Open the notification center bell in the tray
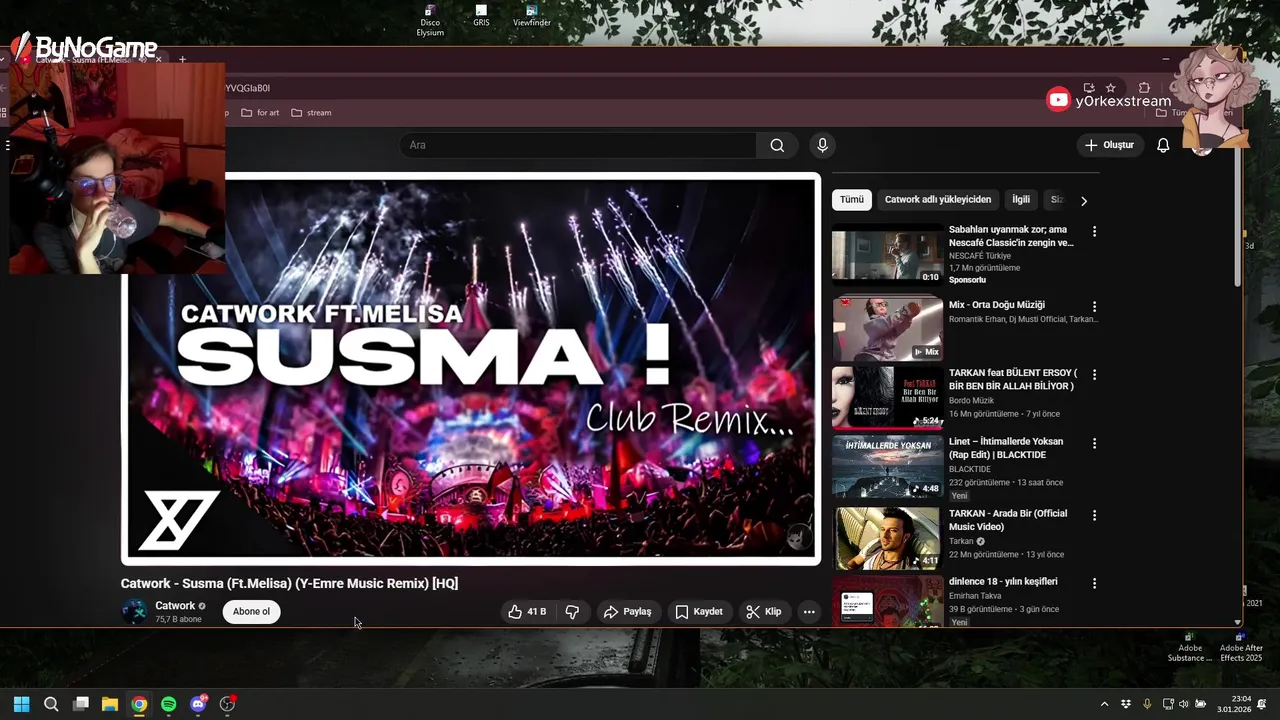Viewport: 1280px width, 720px height. pyautogui.click(x=1261, y=704)
